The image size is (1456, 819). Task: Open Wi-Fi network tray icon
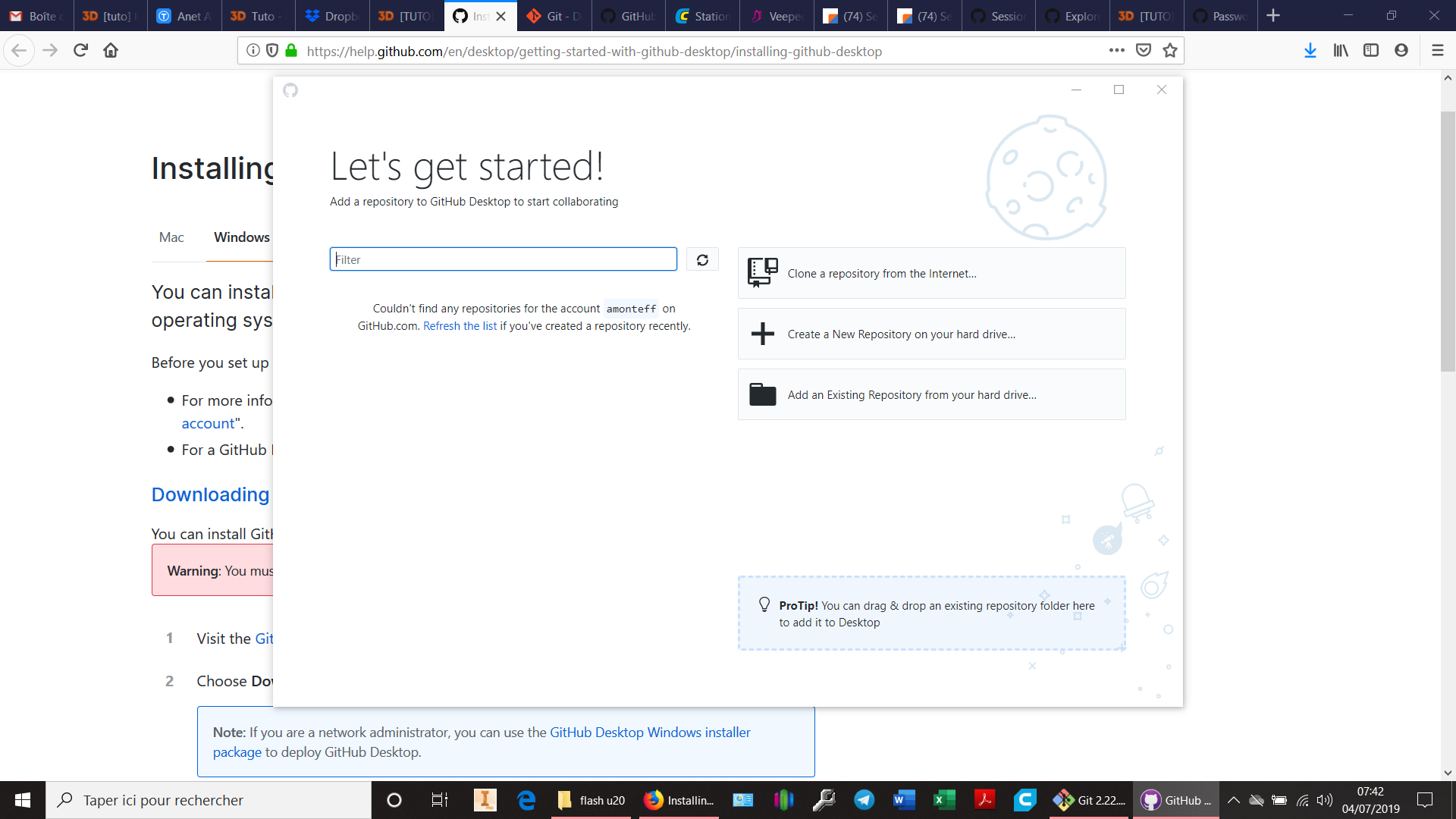1302,800
